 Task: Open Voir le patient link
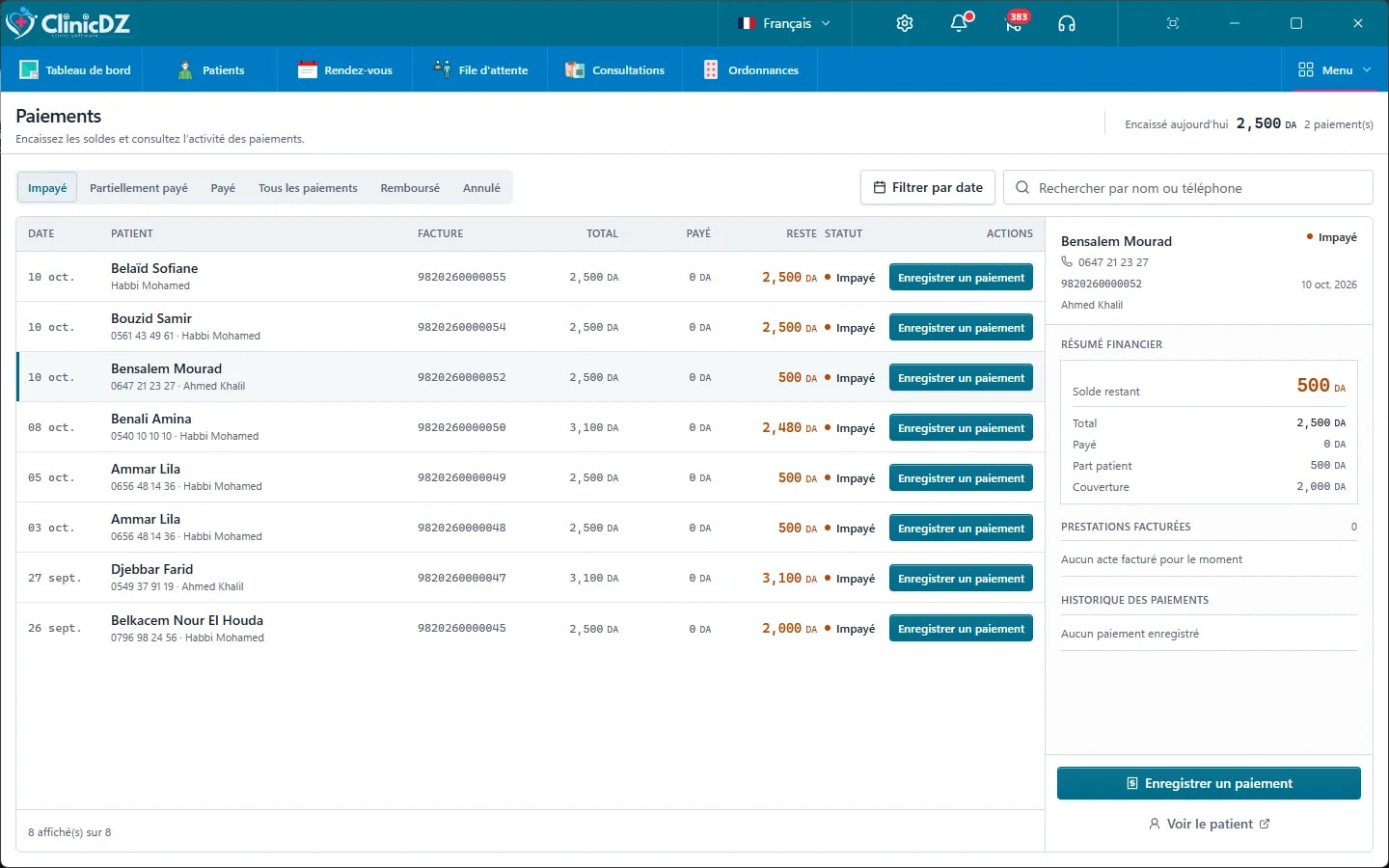1209,824
